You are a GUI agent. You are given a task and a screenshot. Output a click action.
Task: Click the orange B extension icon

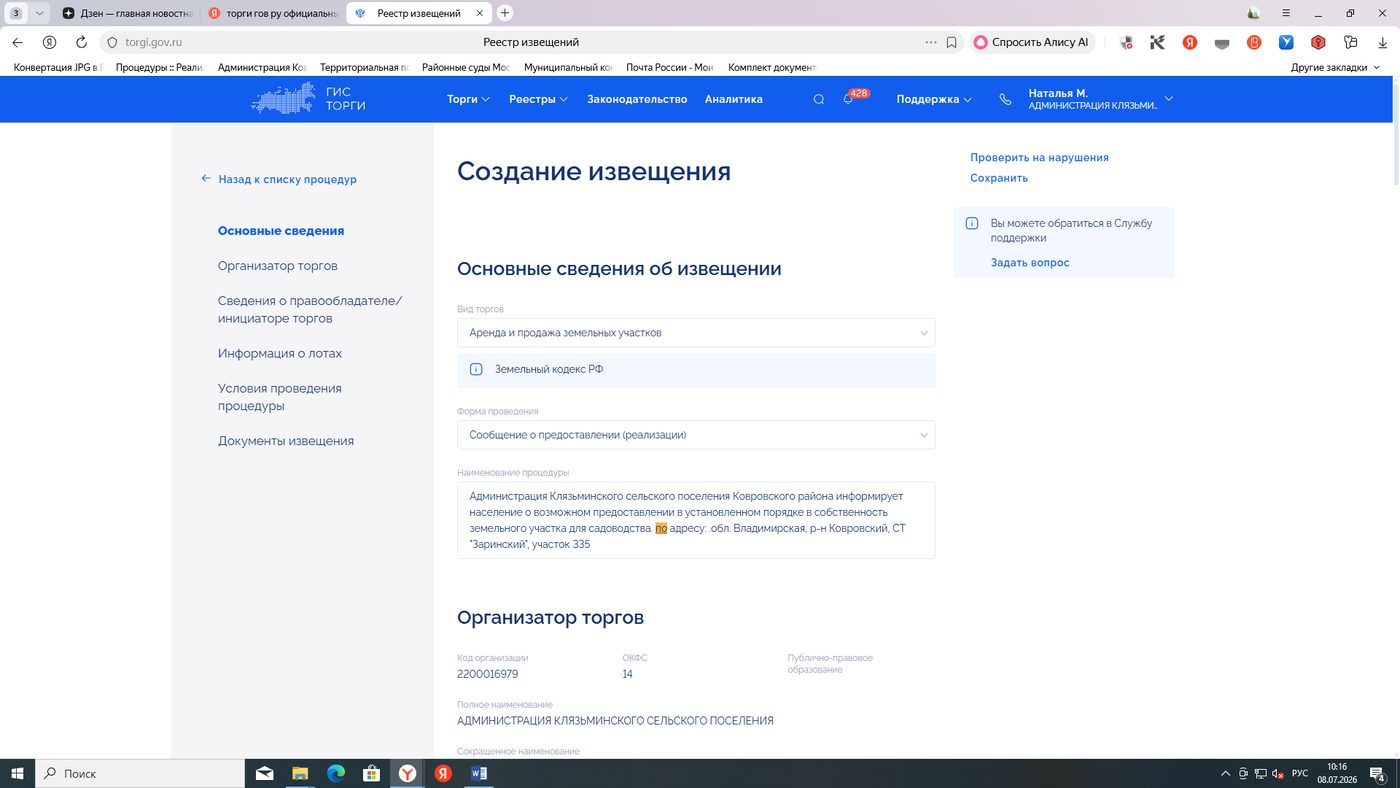1254,42
